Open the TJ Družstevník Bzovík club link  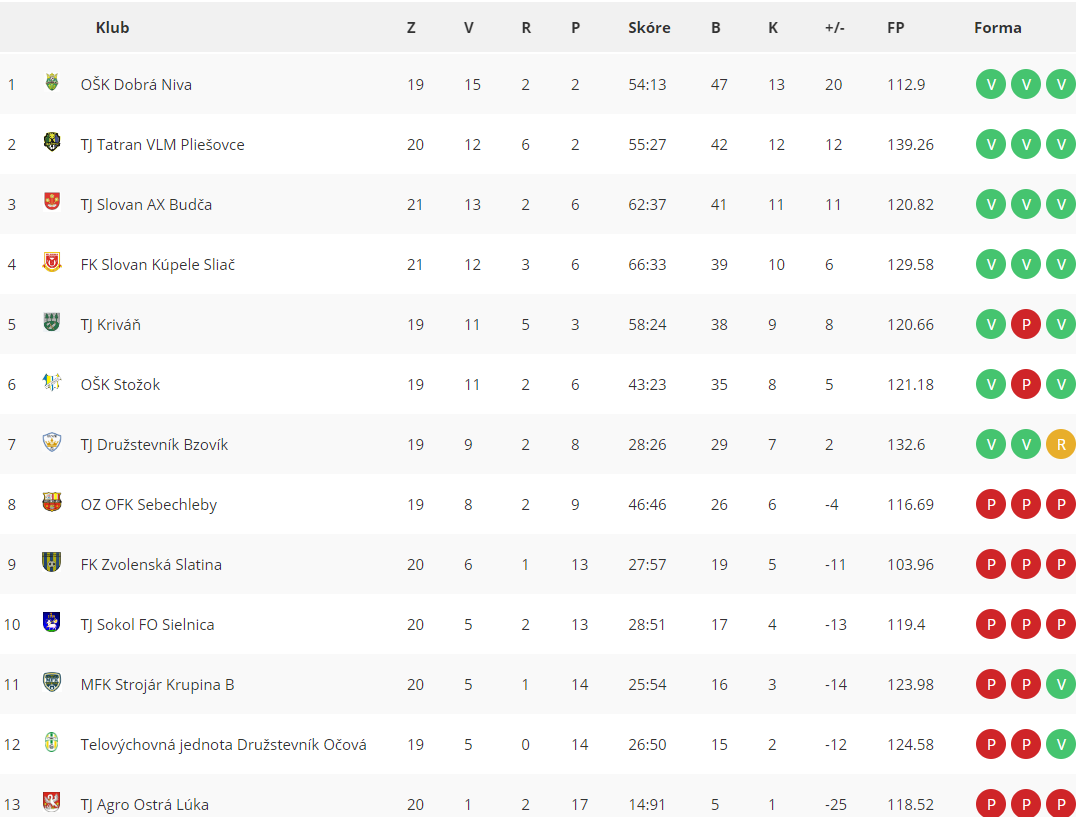[x=154, y=445]
